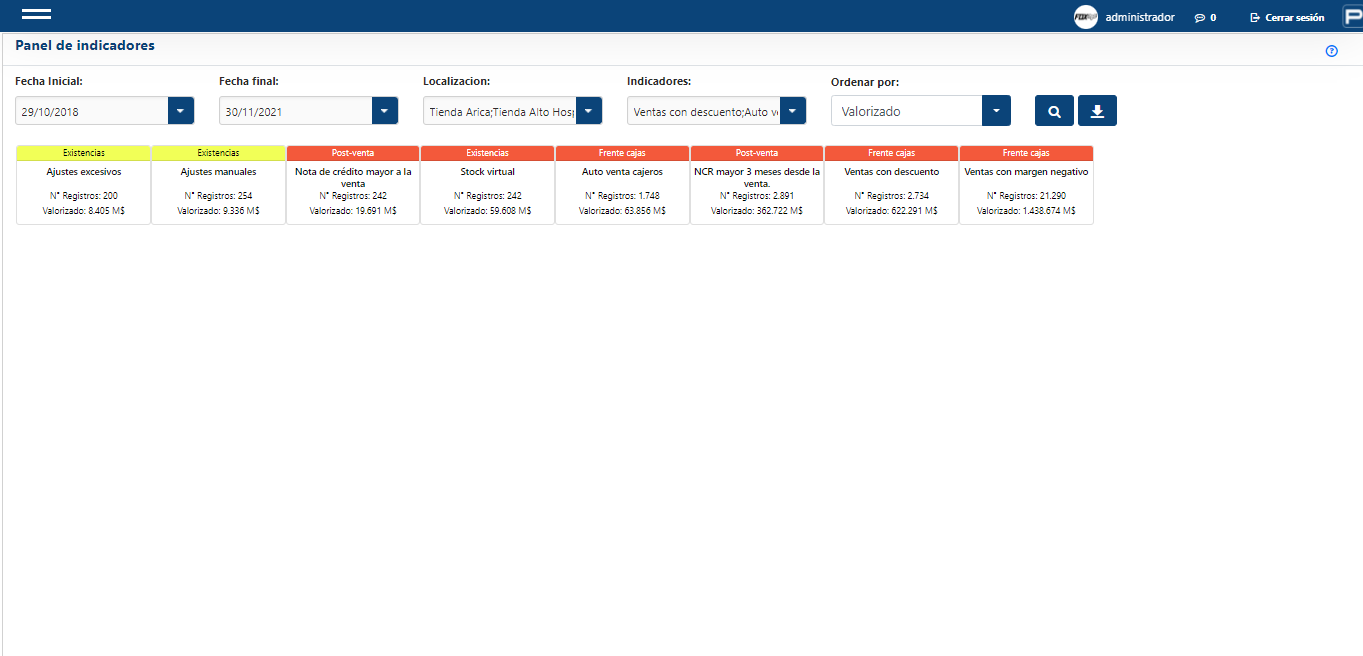The height and width of the screenshot is (656, 1363).
Task: Click the administrador user avatar
Action: 1085,17
